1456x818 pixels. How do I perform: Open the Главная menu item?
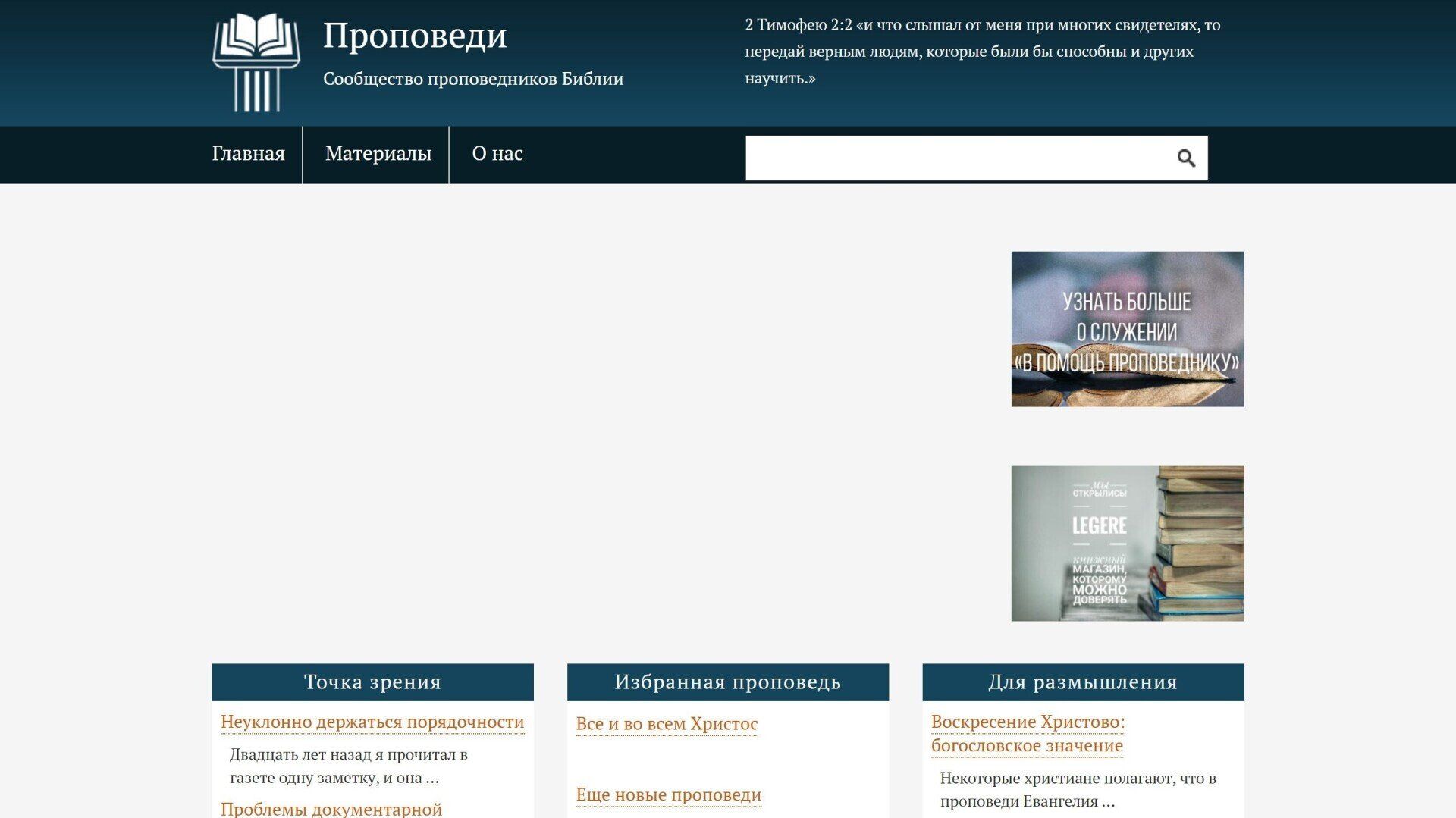pyautogui.click(x=249, y=154)
